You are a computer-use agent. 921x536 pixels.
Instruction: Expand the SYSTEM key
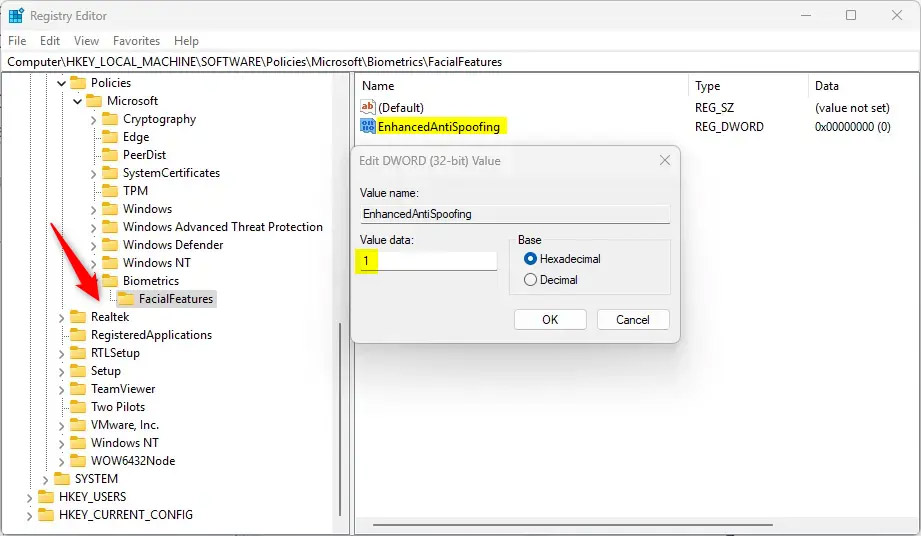click(45, 480)
